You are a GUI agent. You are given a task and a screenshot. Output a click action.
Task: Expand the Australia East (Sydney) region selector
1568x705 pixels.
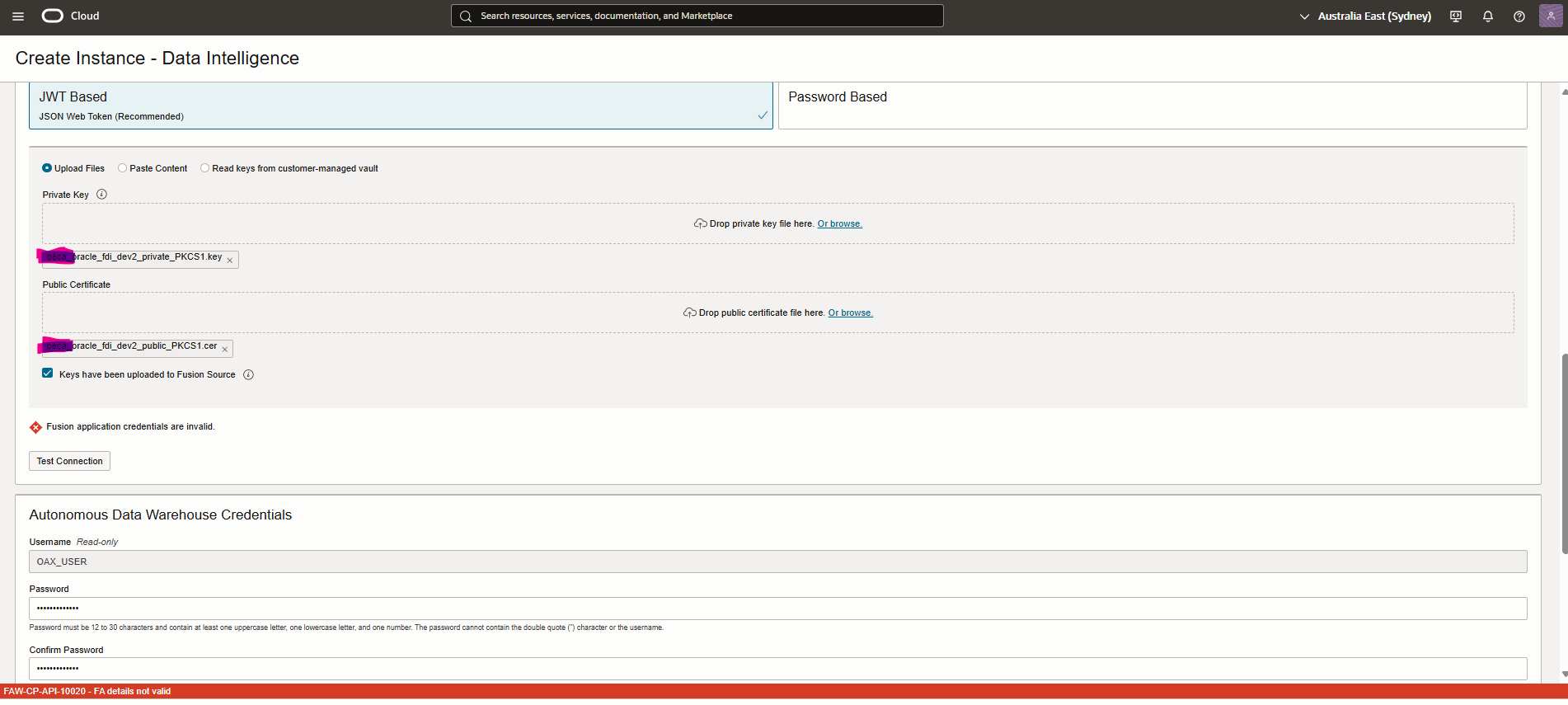1365,16
